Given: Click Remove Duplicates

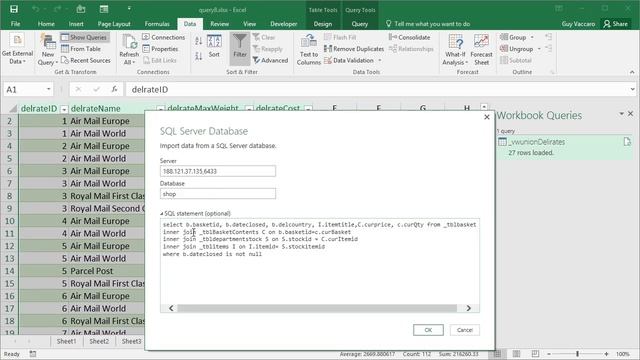Looking at the screenshot, I should tap(354, 49).
